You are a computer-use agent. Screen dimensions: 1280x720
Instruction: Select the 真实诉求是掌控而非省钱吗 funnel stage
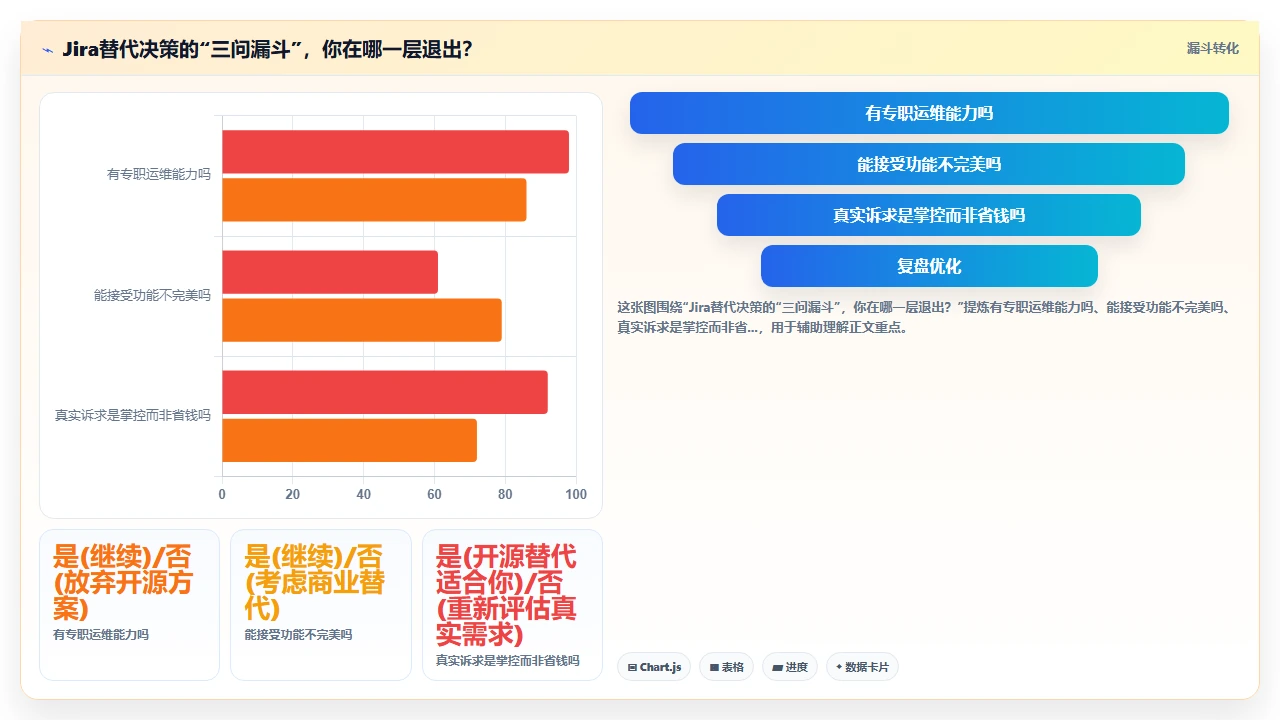point(929,215)
